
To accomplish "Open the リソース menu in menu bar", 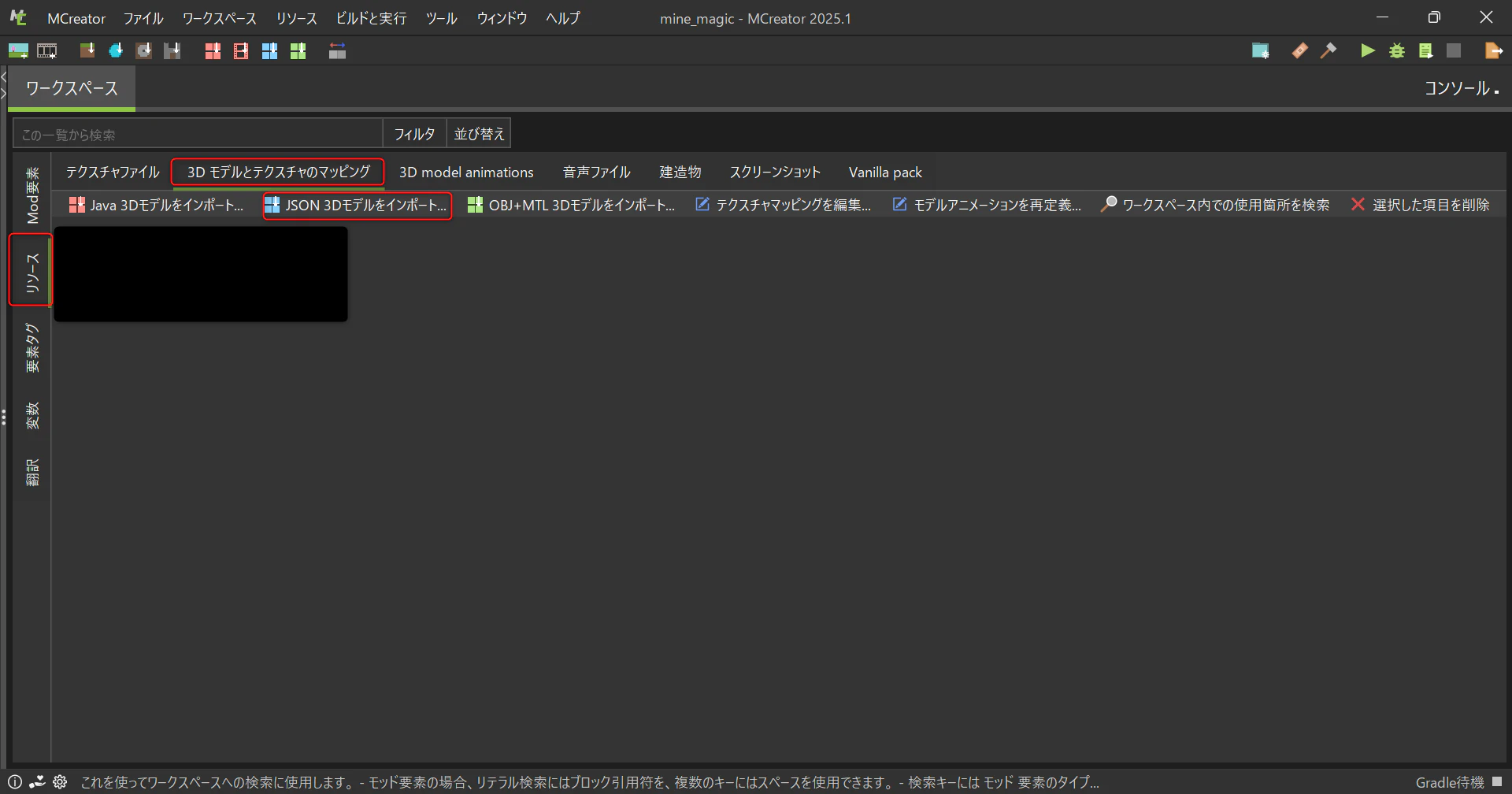I will click(297, 18).
